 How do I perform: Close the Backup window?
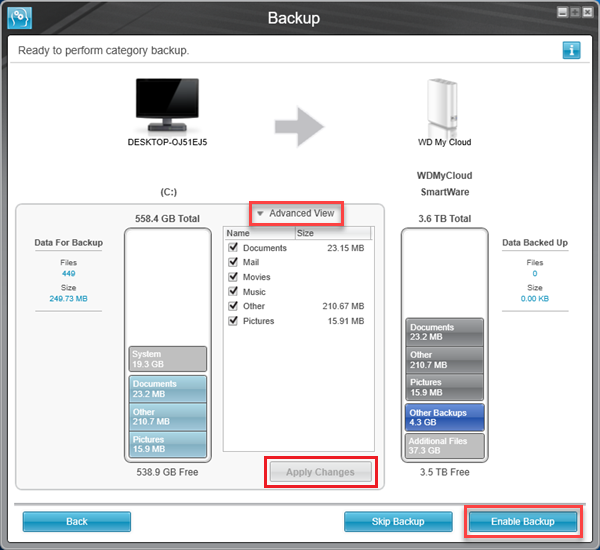pyautogui.click(x=587, y=12)
